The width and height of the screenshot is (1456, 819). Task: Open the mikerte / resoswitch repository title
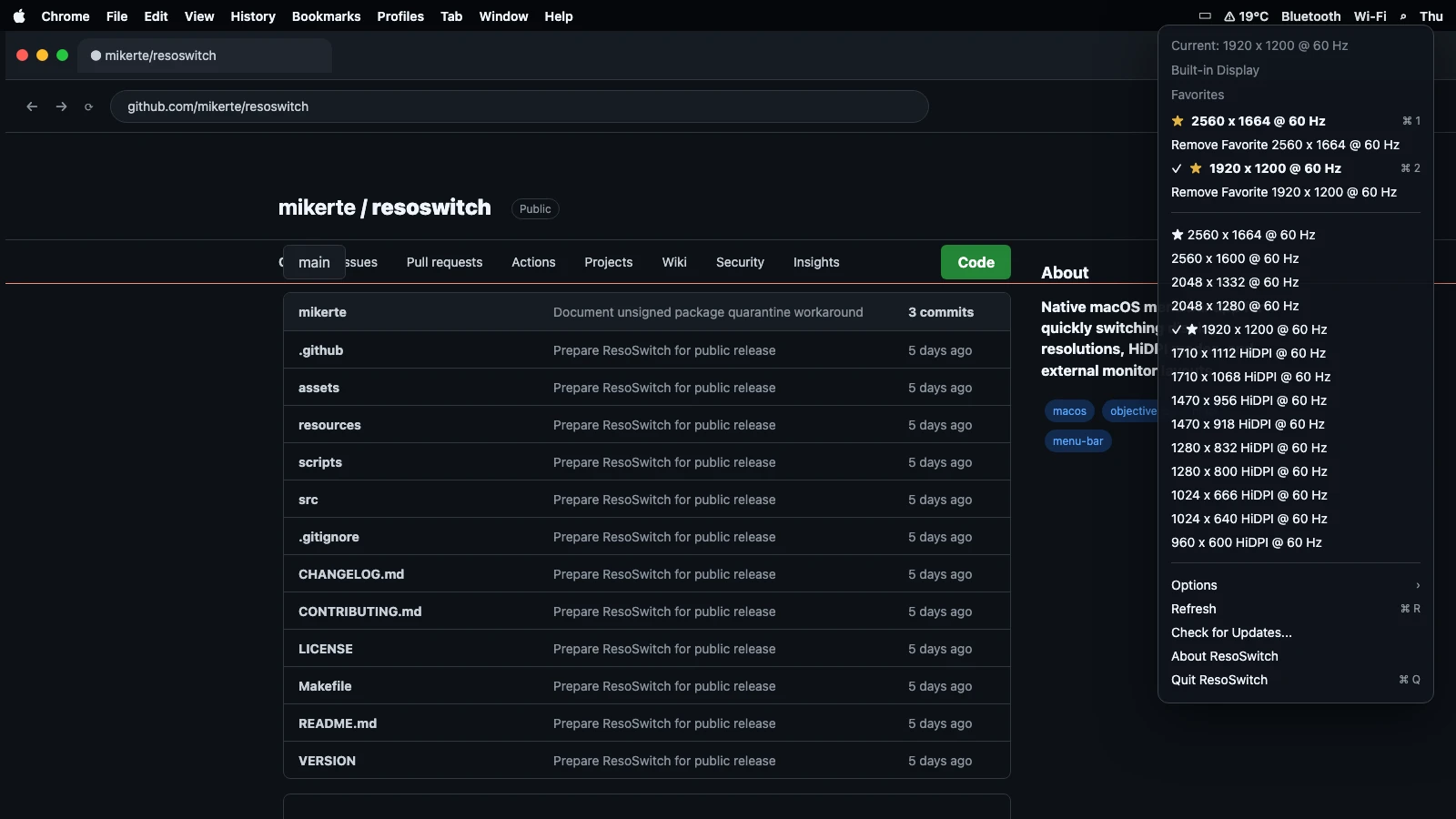point(384,207)
